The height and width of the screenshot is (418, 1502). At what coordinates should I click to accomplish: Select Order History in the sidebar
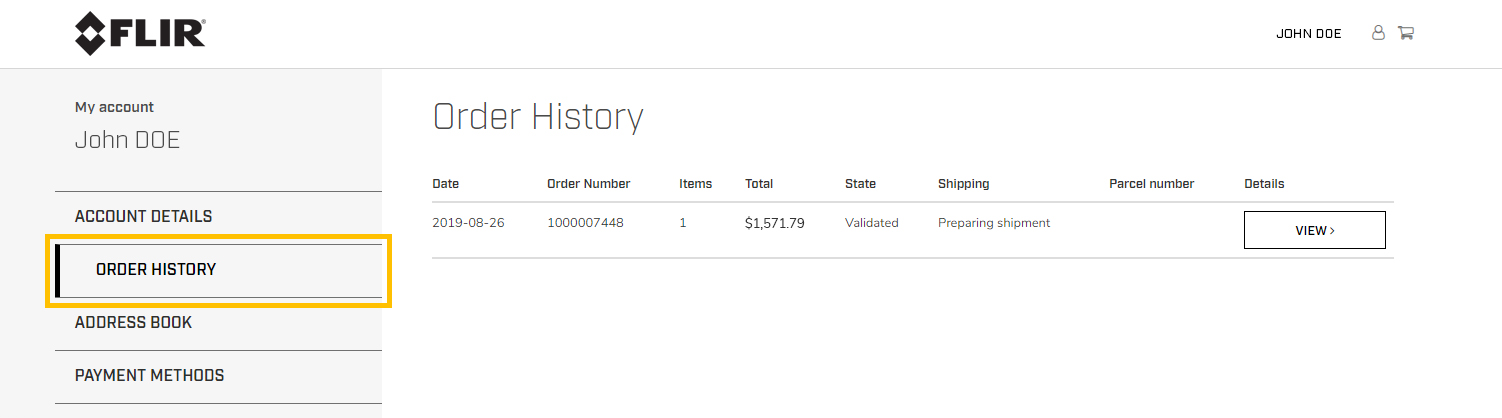point(156,269)
